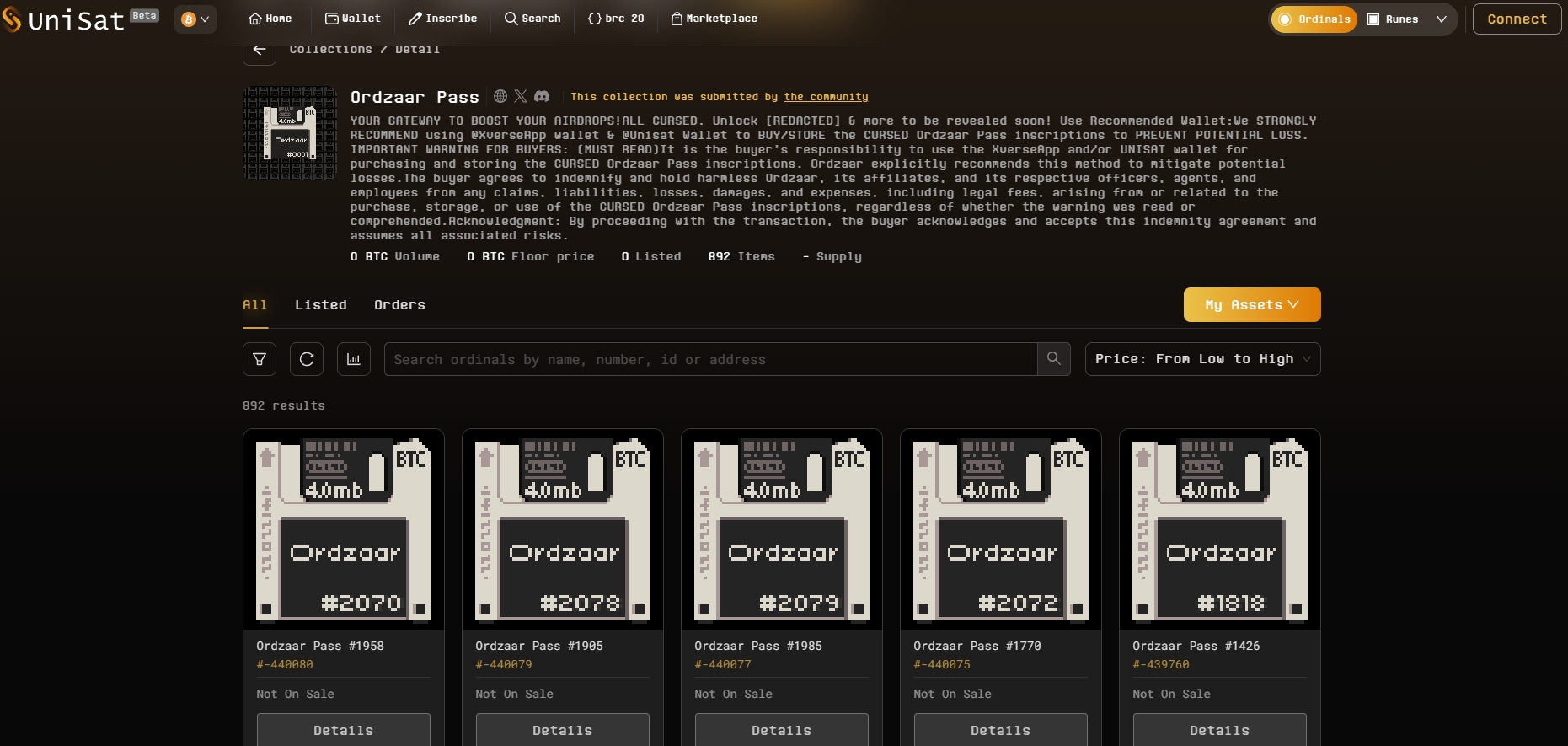The width and height of the screenshot is (1568, 746).
Task: Click Details for Ordzaar Pass #1905
Action: click(563, 730)
